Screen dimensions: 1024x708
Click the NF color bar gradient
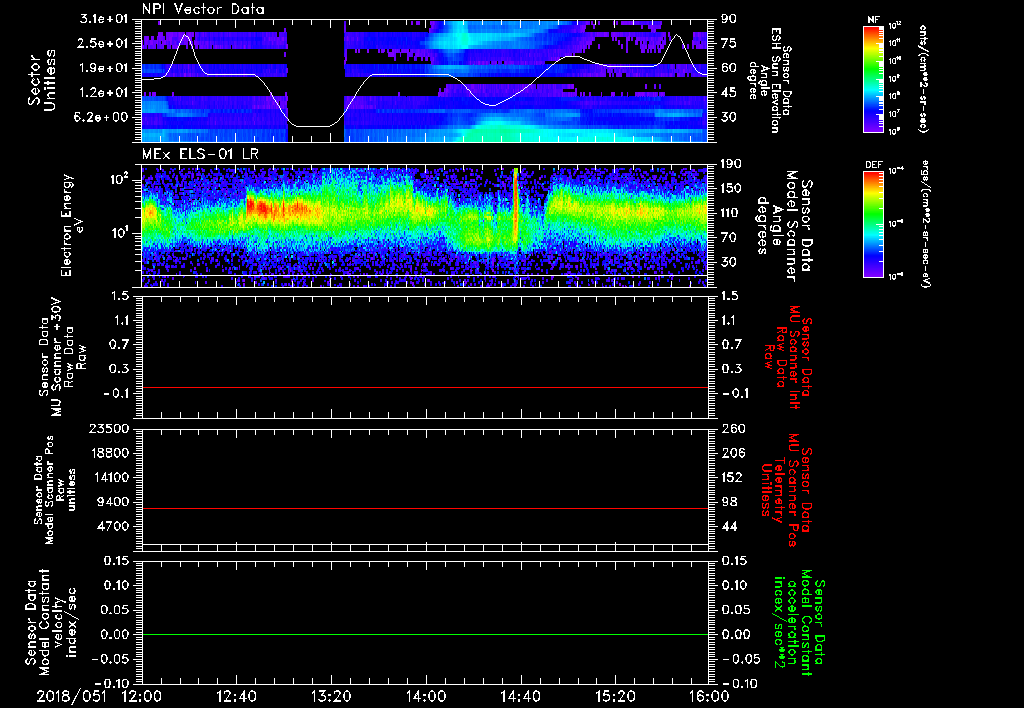[873, 78]
